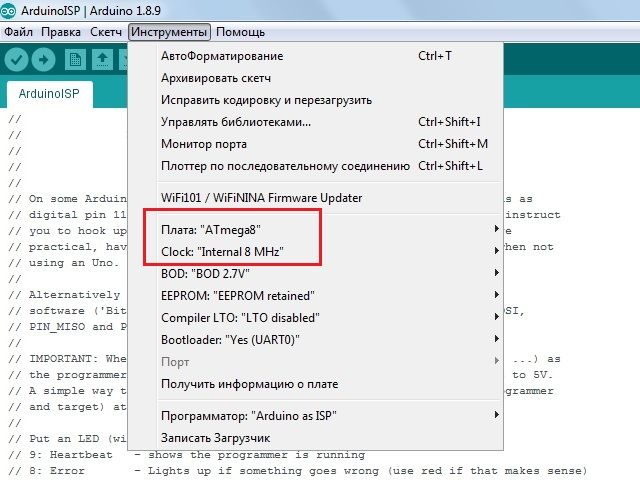Choose Архивировать скетч menu entry
This screenshot has width=640, height=480.
pyautogui.click(x=316, y=78)
